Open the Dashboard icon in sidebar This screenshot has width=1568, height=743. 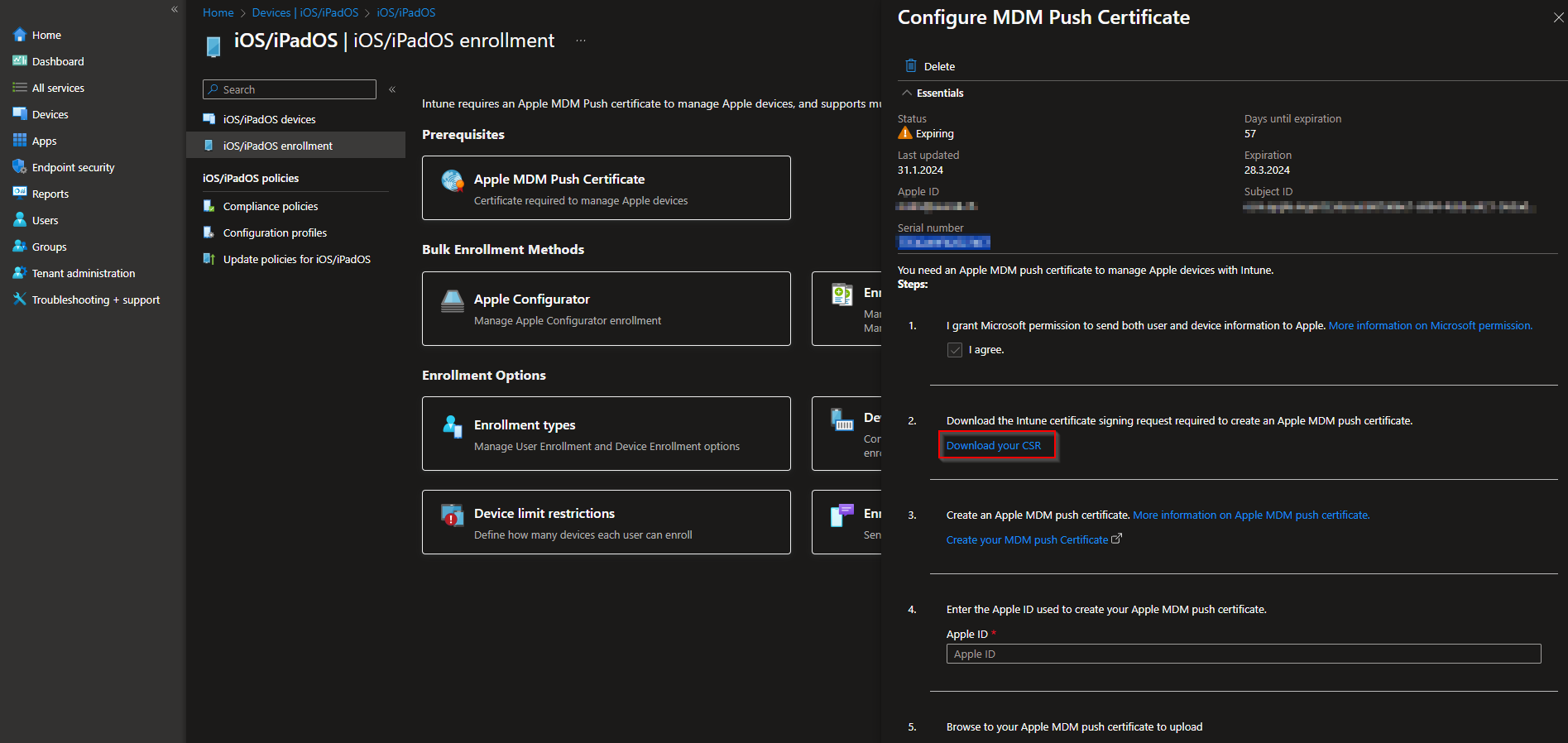click(x=20, y=61)
